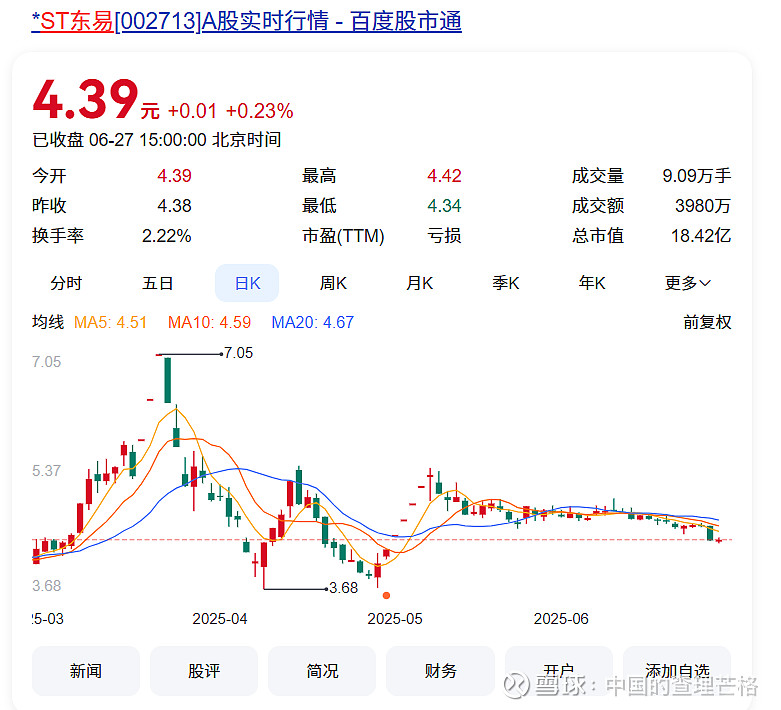Click the 成交额 value 3980万
The width and height of the screenshot is (781, 710).
click(703, 206)
